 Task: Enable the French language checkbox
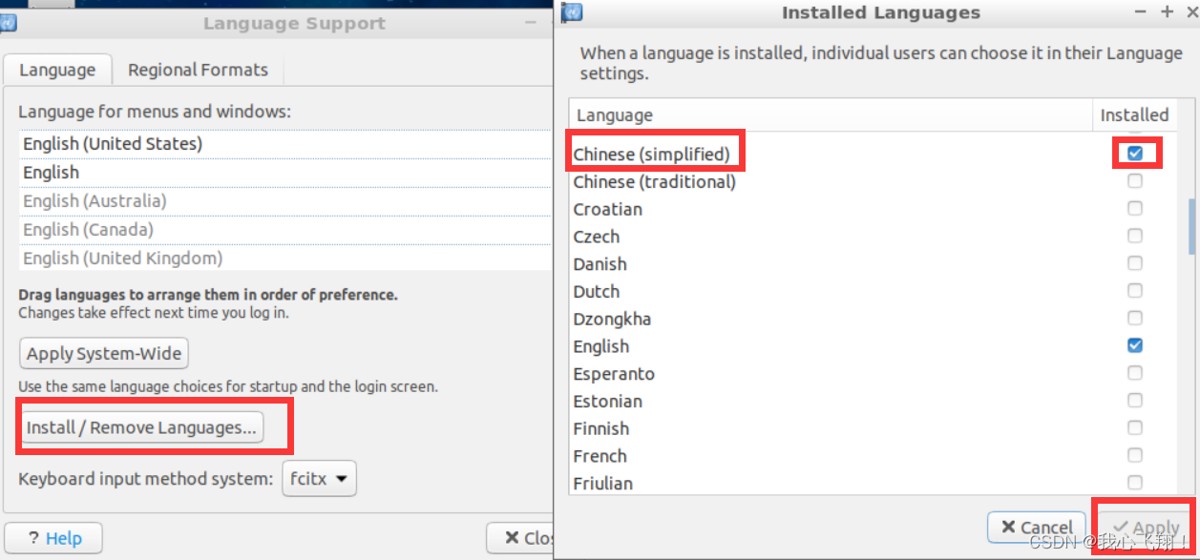tap(1135, 455)
